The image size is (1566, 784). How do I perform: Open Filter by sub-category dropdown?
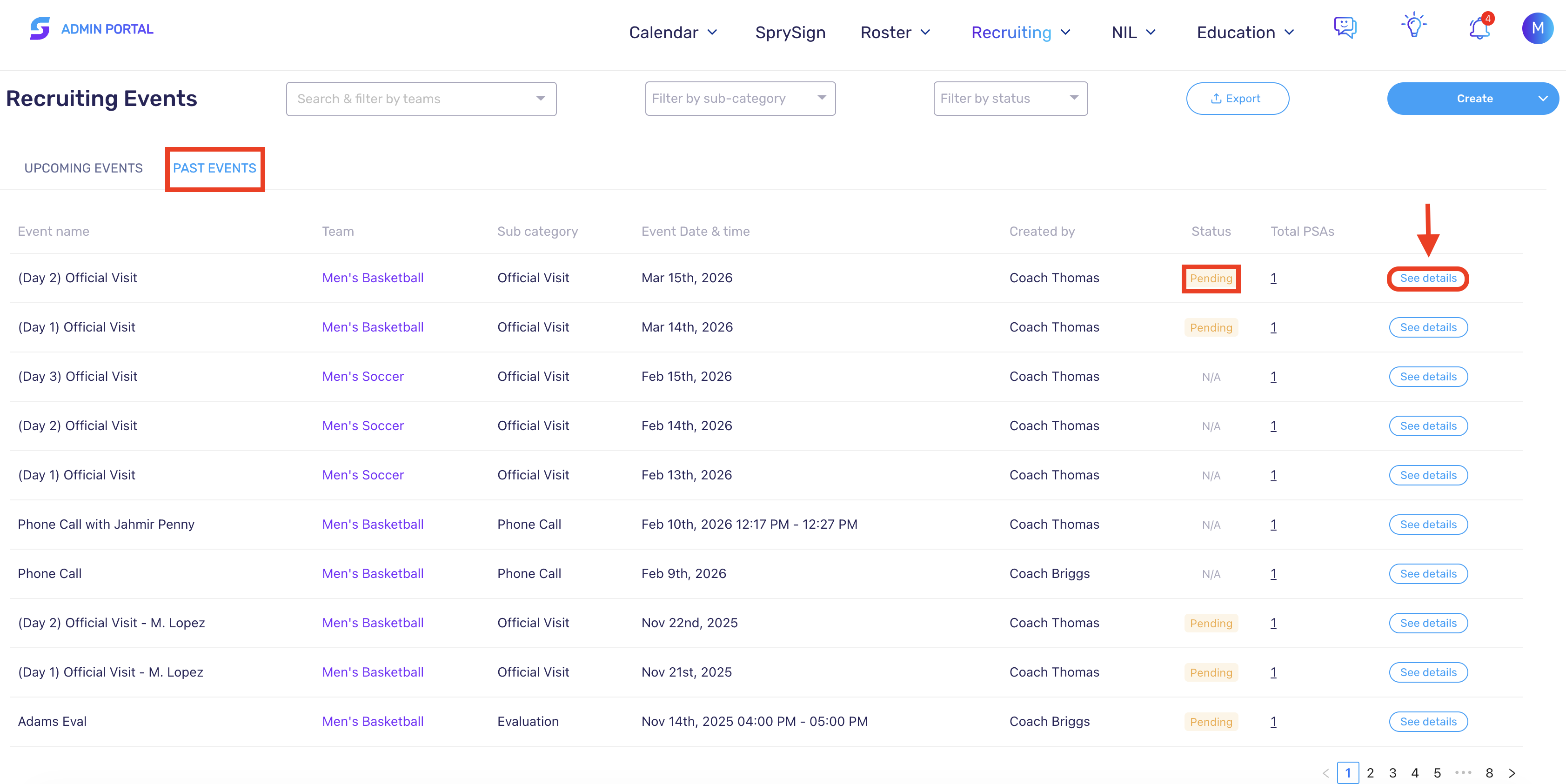pyautogui.click(x=740, y=99)
